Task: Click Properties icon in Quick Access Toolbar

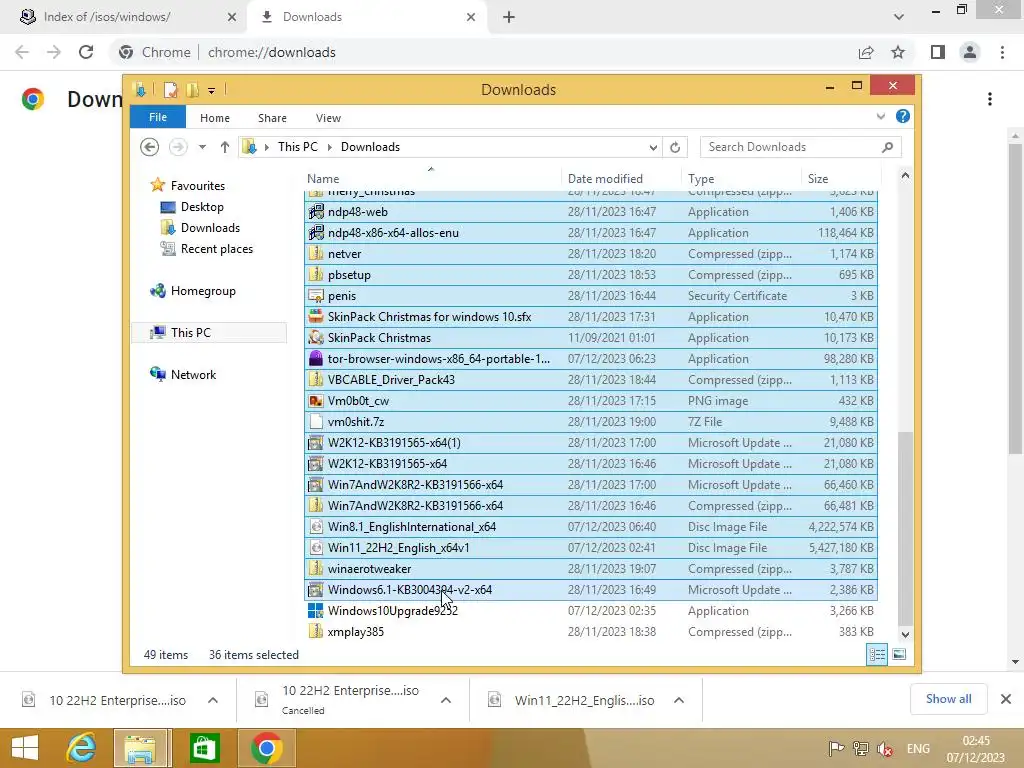Action: point(170,89)
